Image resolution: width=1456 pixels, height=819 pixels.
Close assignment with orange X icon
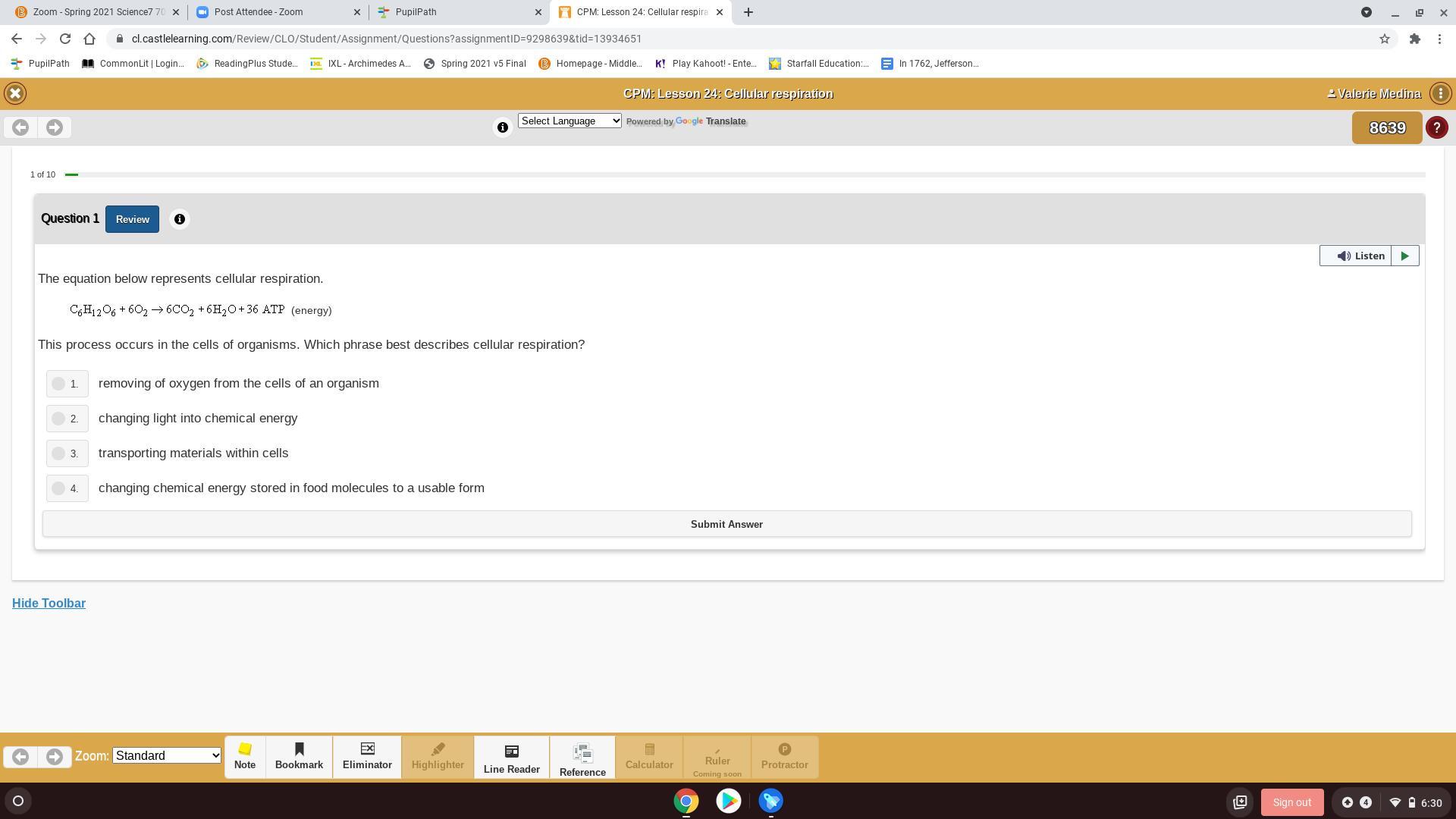(15, 93)
